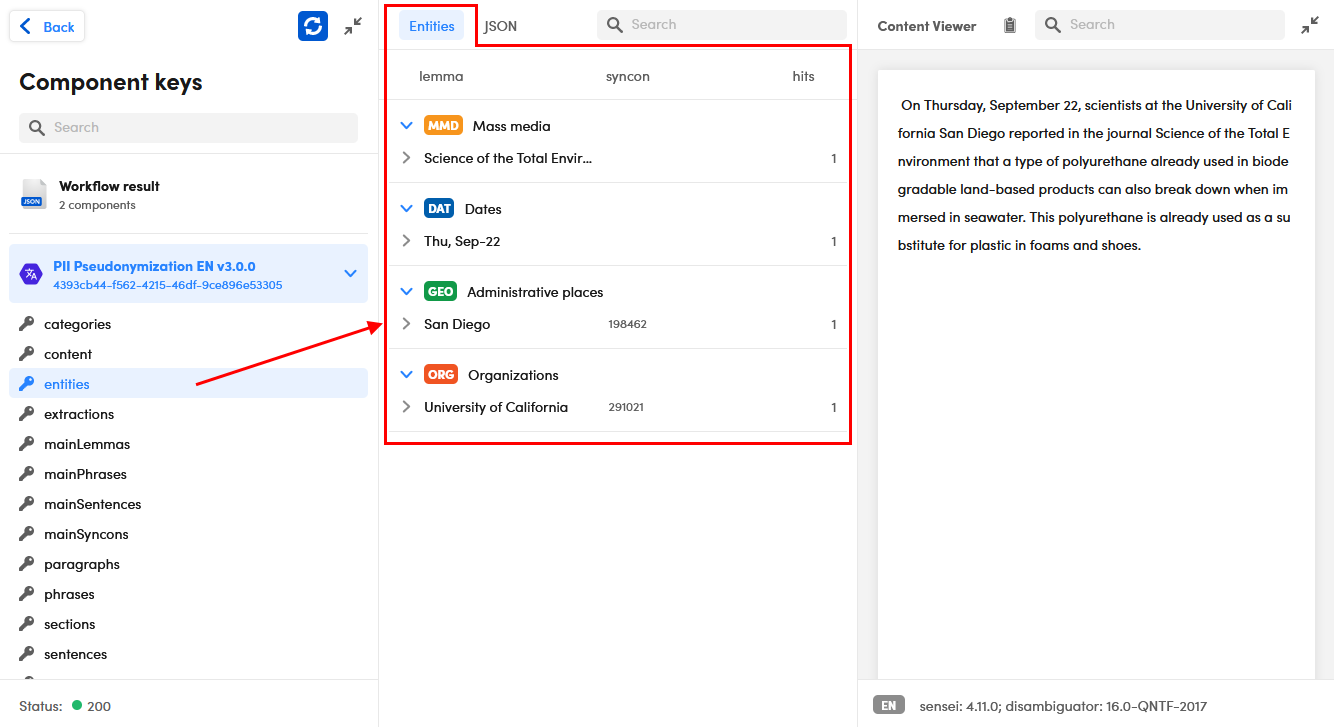
Task: Select the mainSentences key
Action: pyautogui.click(x=92, y=504)
